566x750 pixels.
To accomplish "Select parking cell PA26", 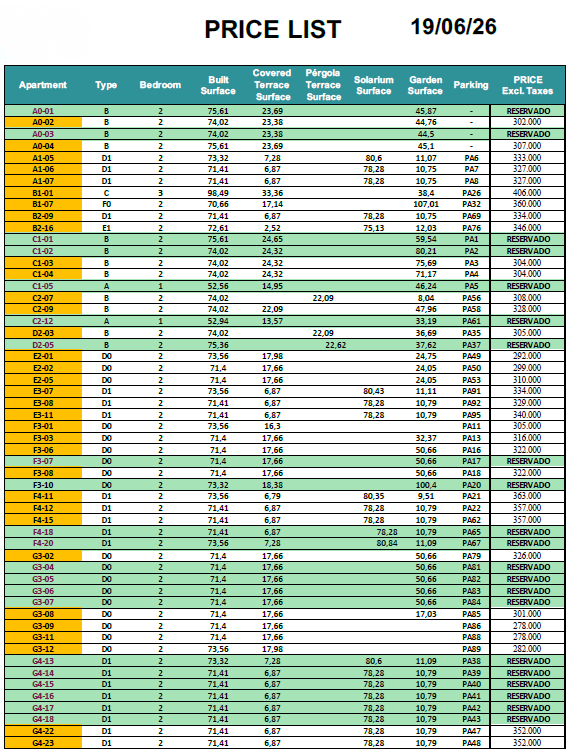I will tap(471, 193).
